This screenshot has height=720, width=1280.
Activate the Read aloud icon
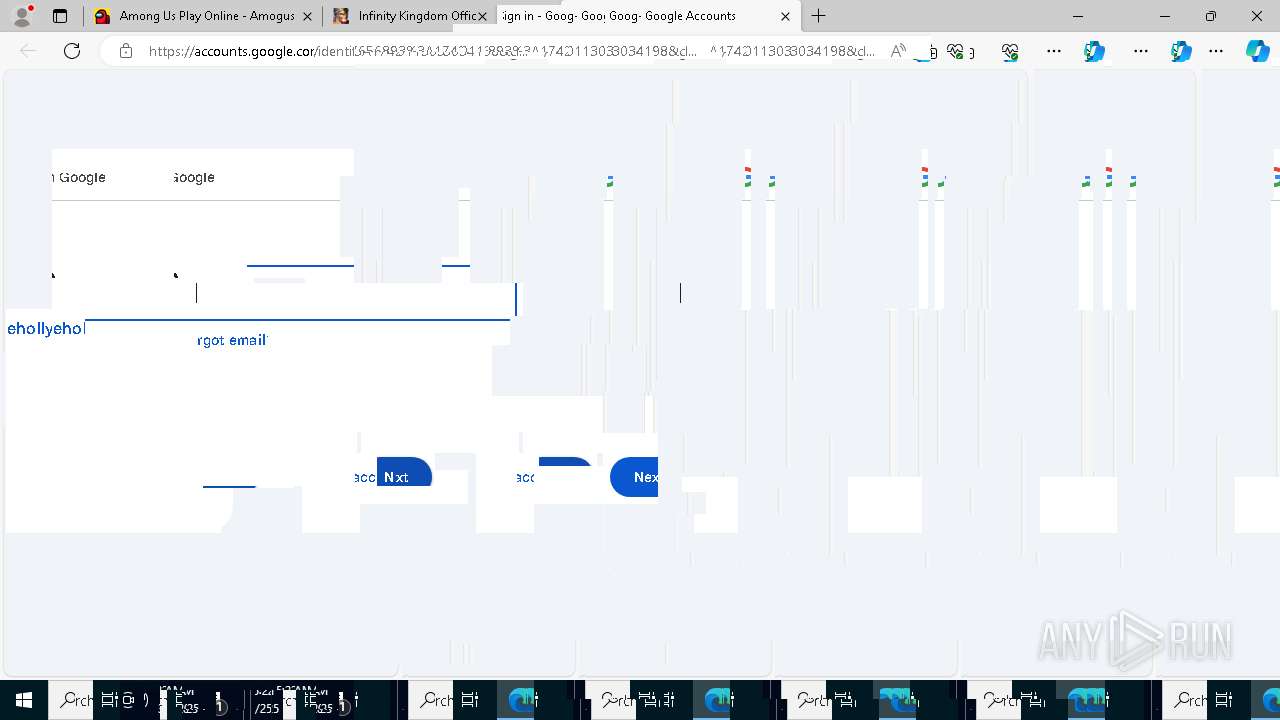[x=898, y=51]
